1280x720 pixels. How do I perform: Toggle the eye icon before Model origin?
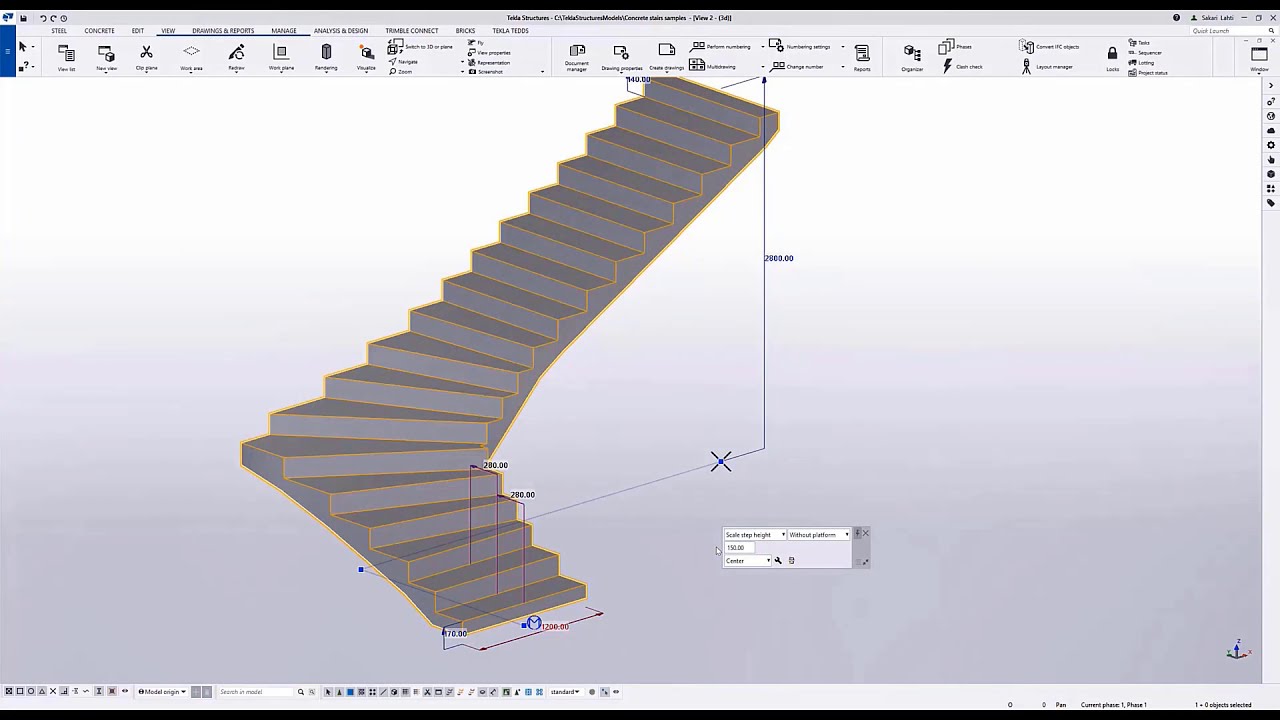(125, 692)
